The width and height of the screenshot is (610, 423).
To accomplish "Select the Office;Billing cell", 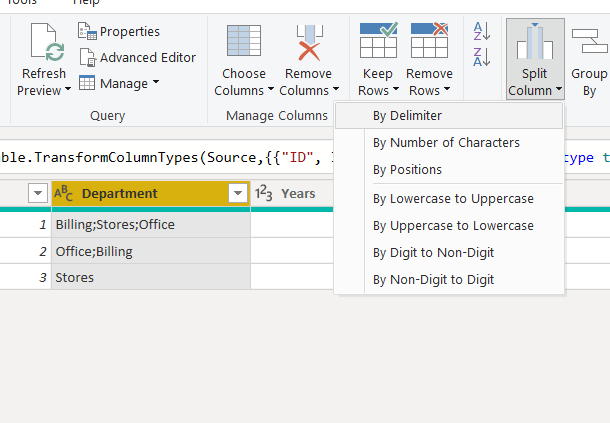I will (x=151, y=251).
